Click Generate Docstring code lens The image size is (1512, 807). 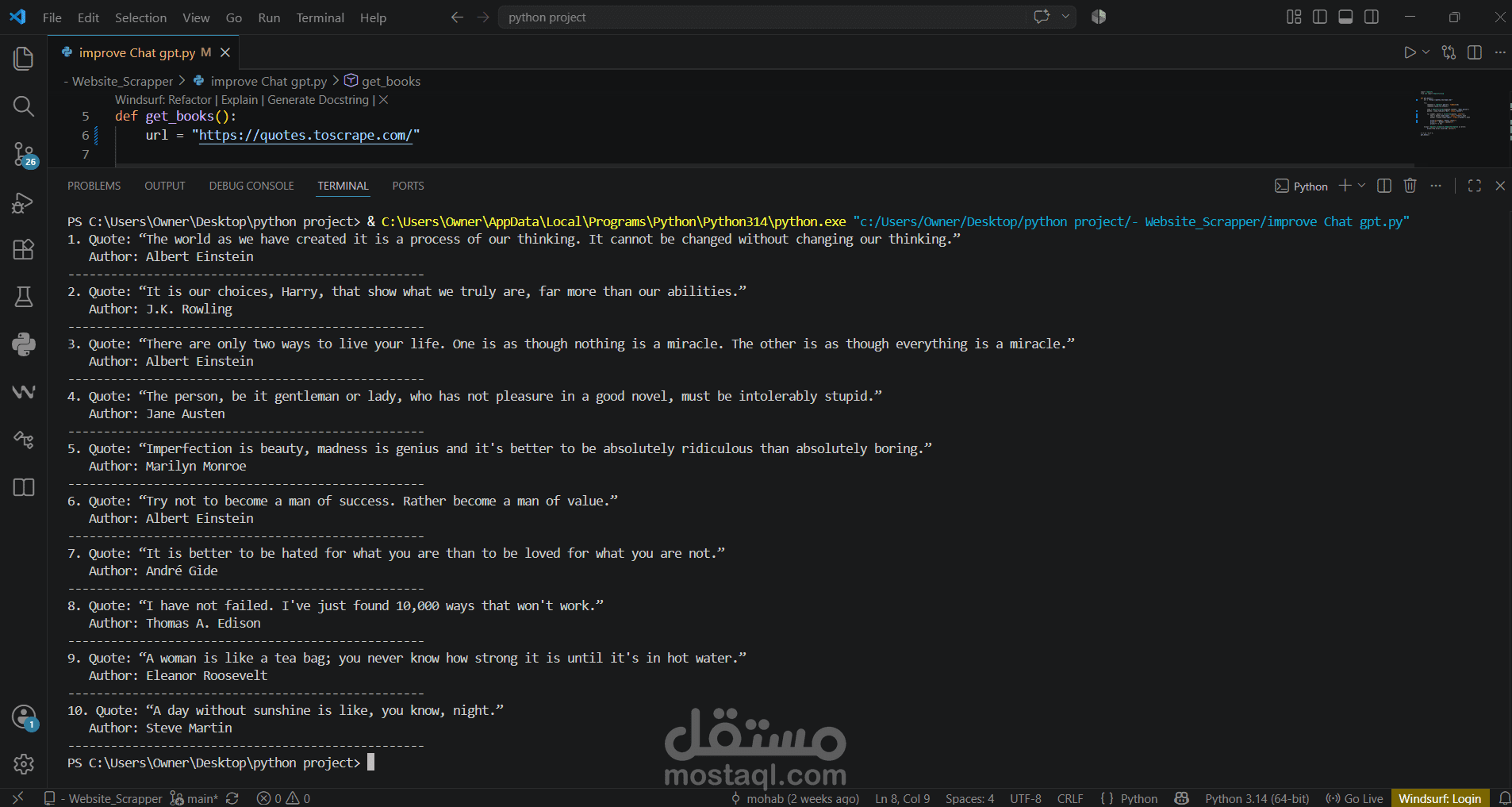coord(318,100)
